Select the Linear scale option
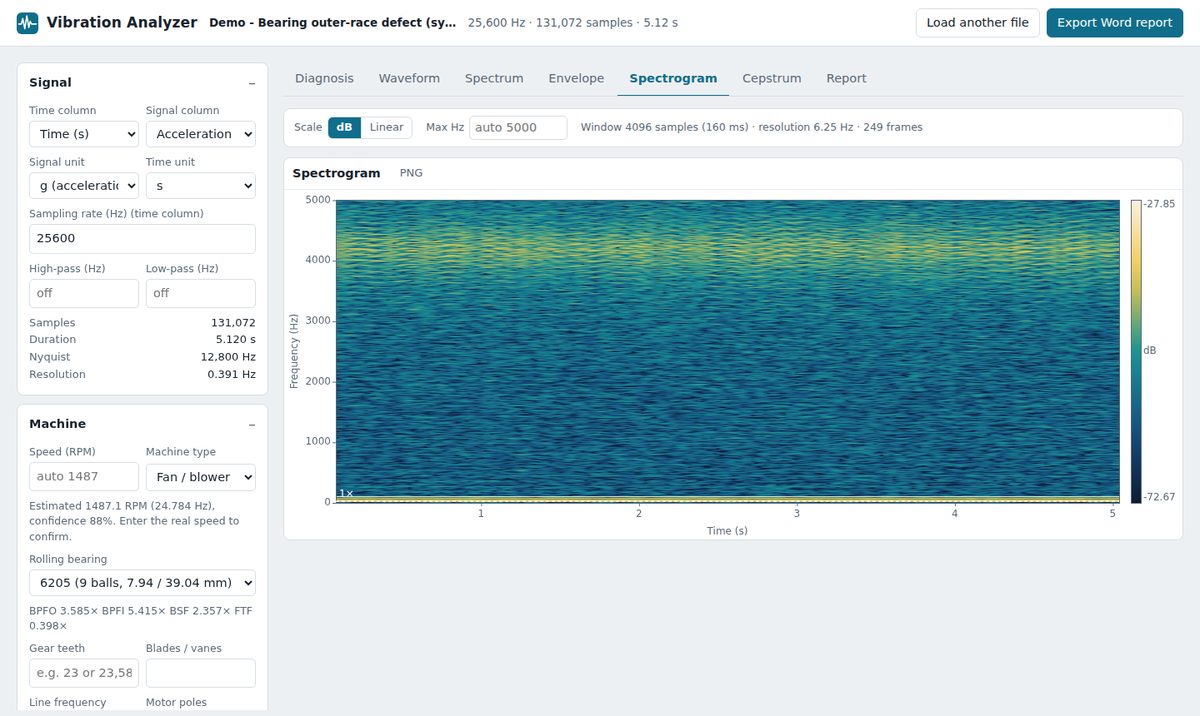 (387, 127)
